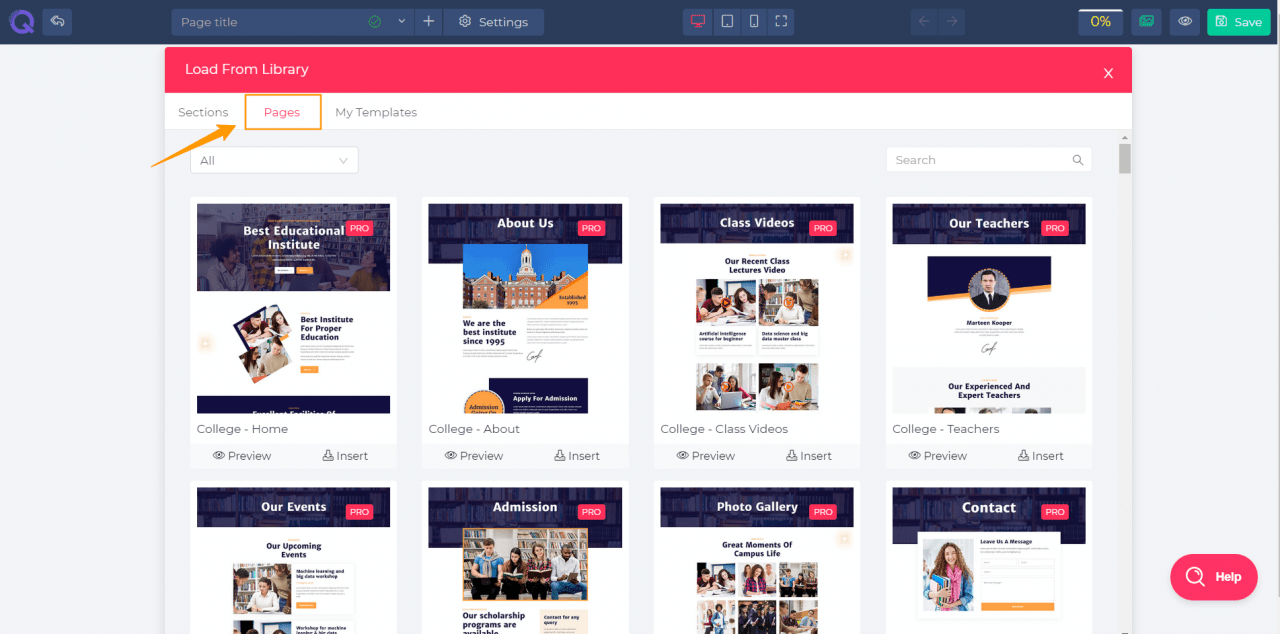Screen dimensions: 1280x634
Task: Click the "College - Class Videos" label
Action: 724,429
